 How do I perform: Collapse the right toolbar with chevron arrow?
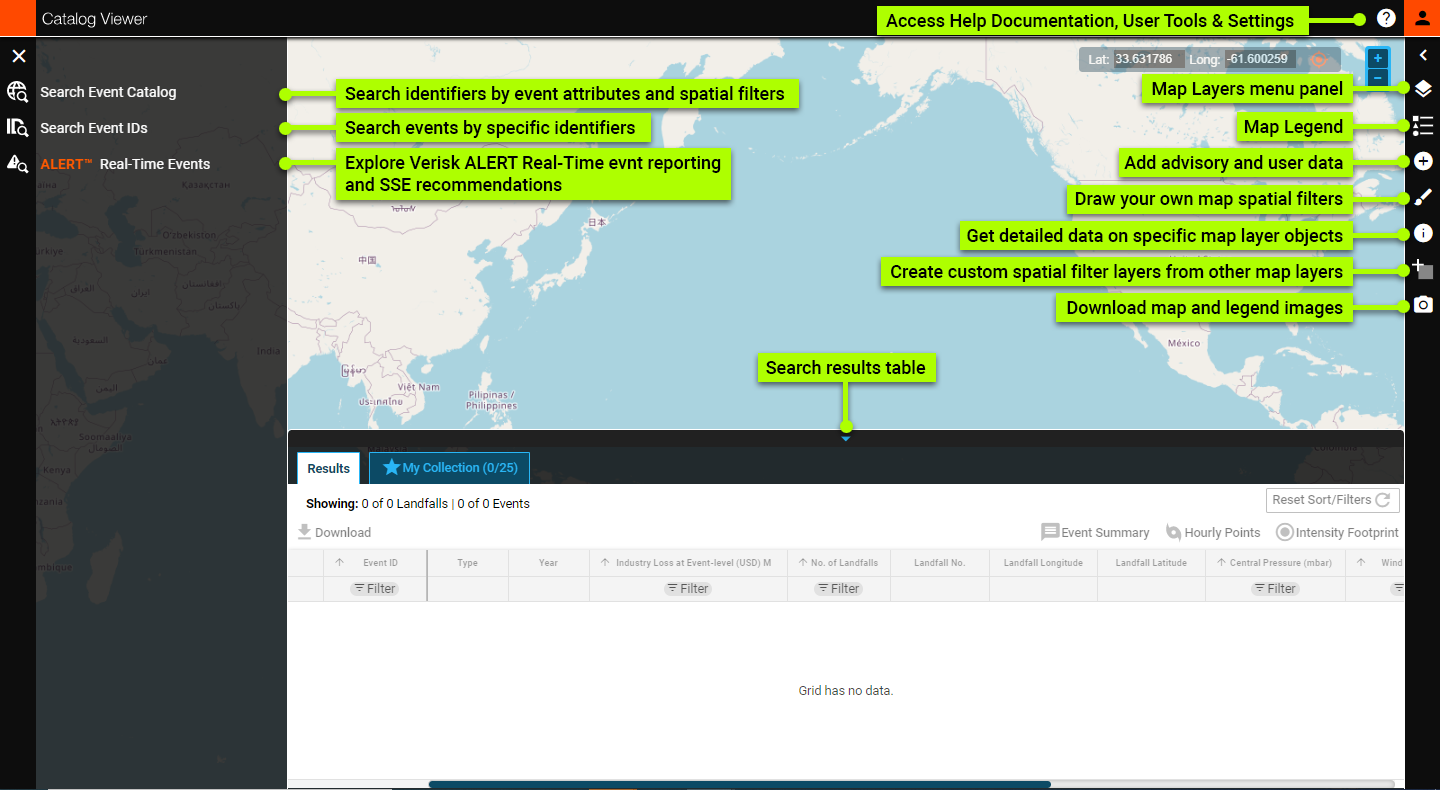1423,56
